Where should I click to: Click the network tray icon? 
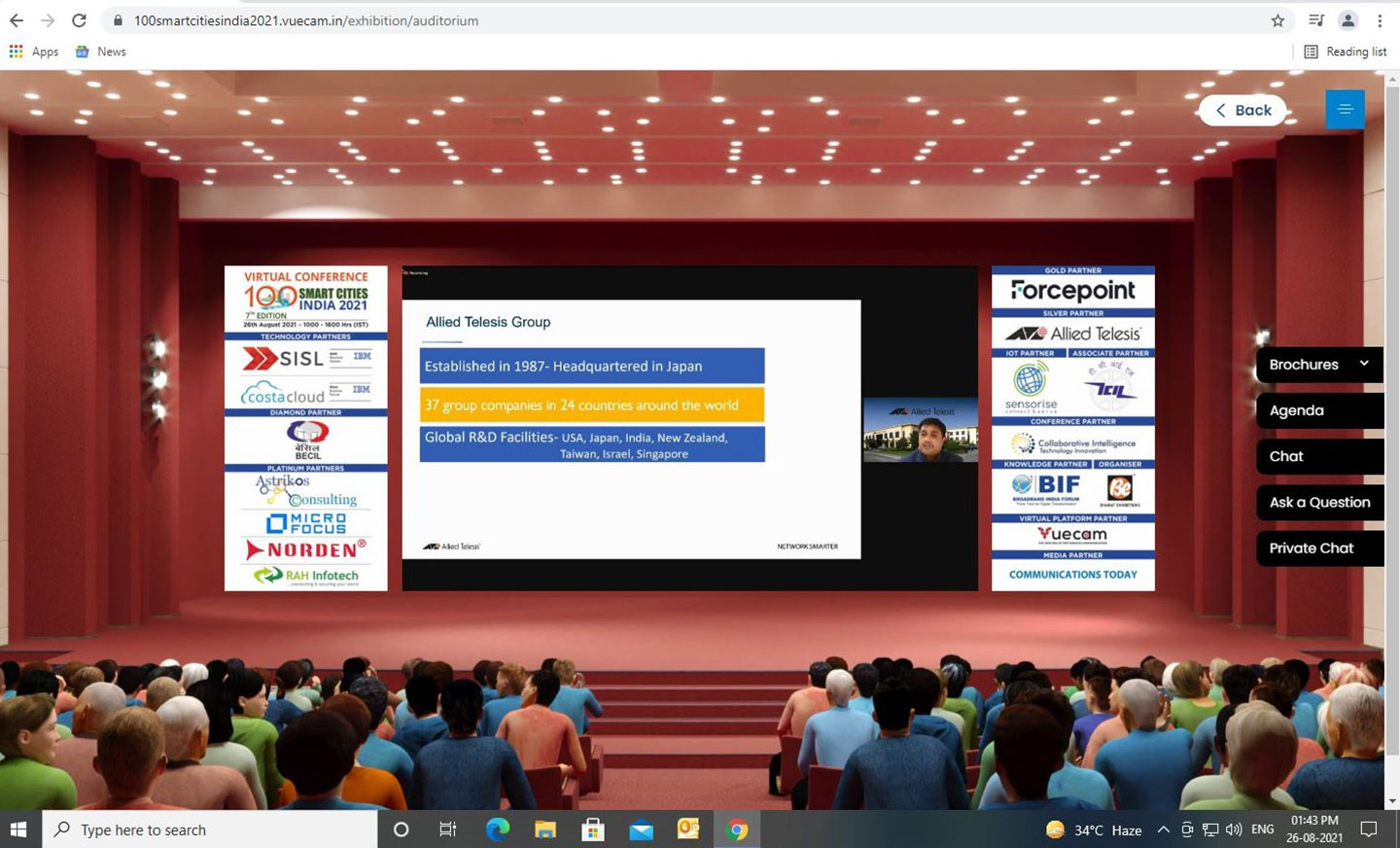(x=1210, y=830)
